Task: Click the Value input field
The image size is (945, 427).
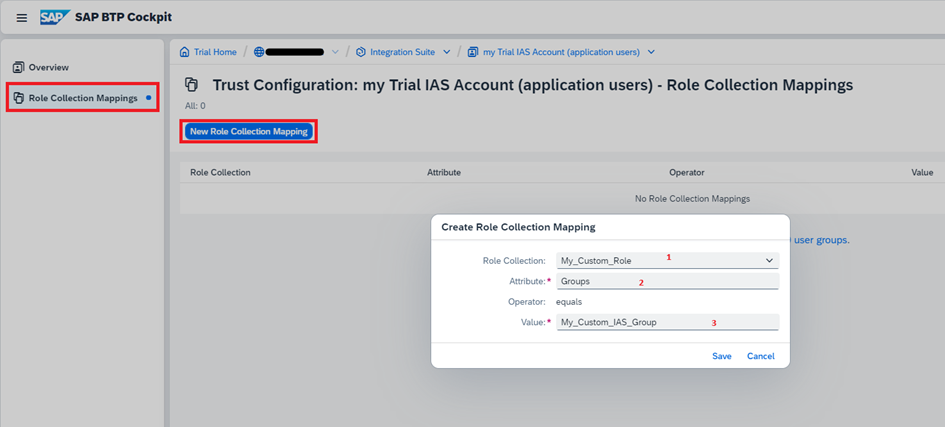Action: tap(668, 322)
